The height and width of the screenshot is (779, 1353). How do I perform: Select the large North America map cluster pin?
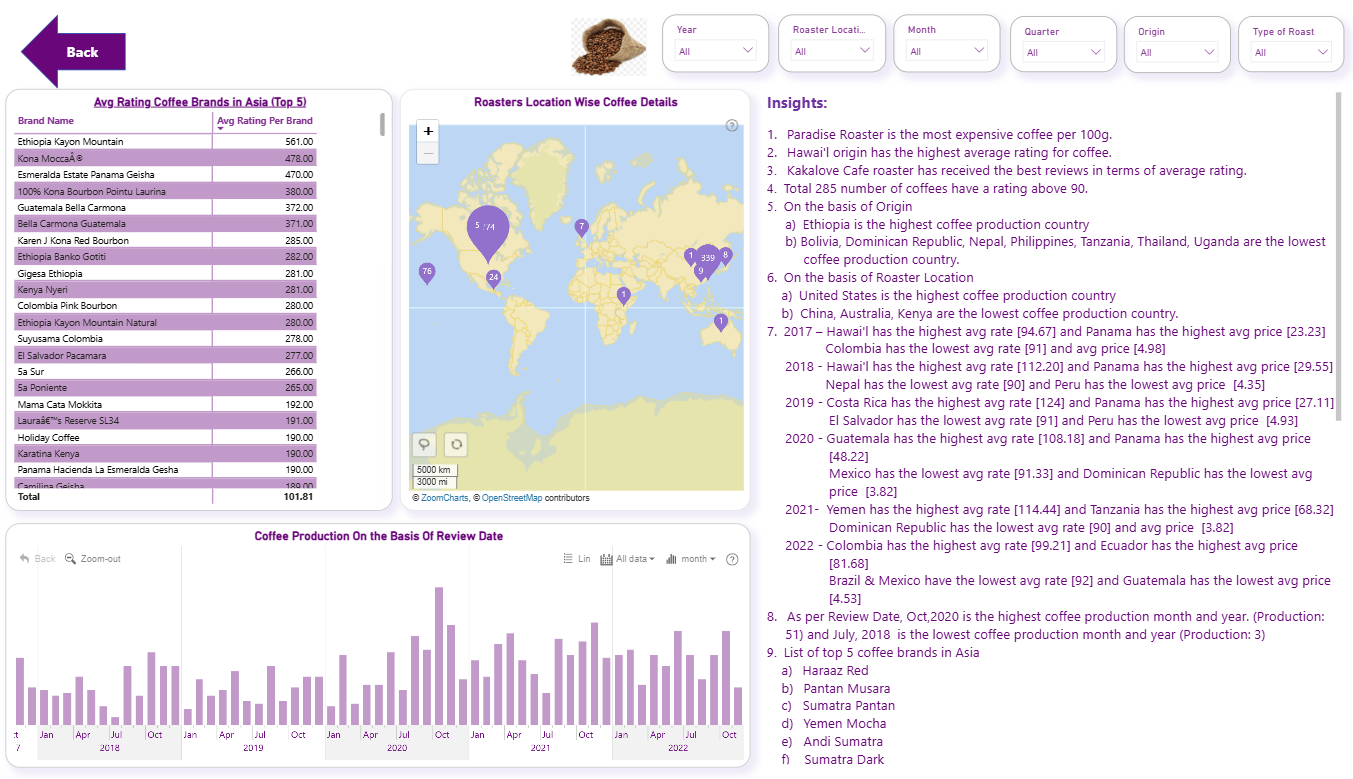487,231
